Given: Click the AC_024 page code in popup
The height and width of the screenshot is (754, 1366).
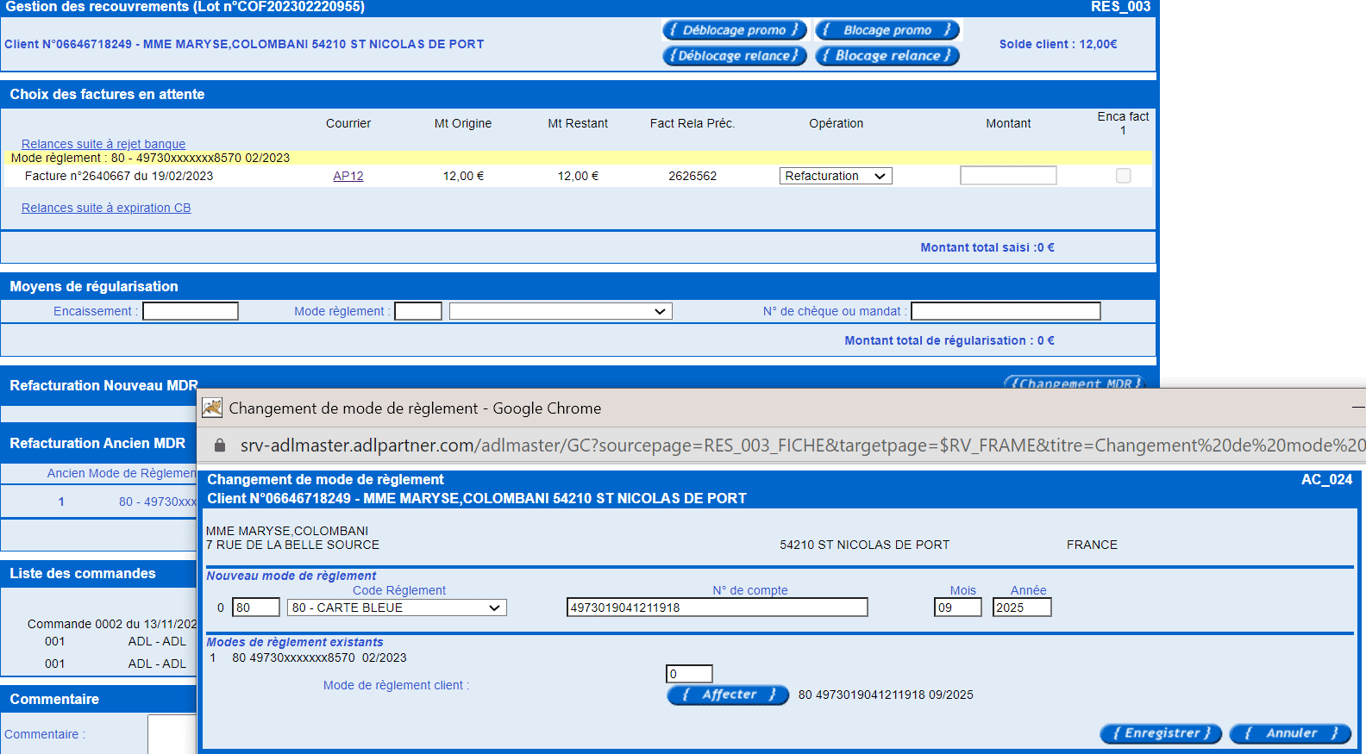Looking at the screenshot, I should pos(1327,480).
